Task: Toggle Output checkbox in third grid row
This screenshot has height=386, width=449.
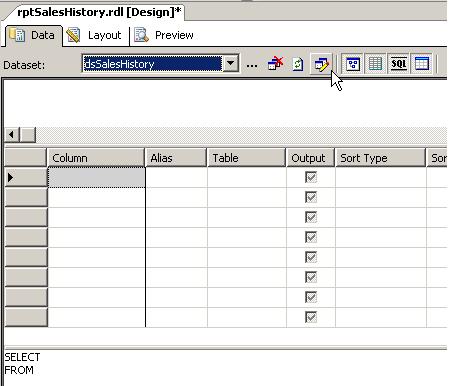Action: click(311, 217)
